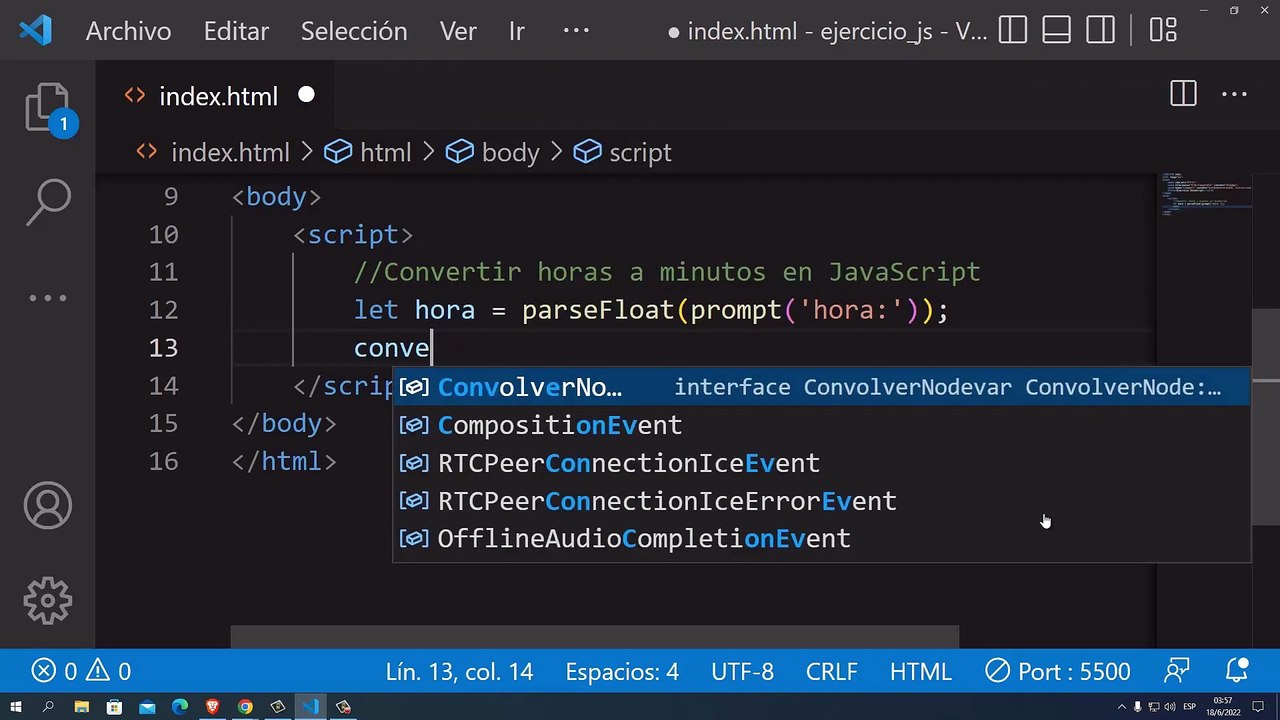Select ConvolverNode suggestion
Viewport: 1280px width, 720px height.
(x=821, y=387)
